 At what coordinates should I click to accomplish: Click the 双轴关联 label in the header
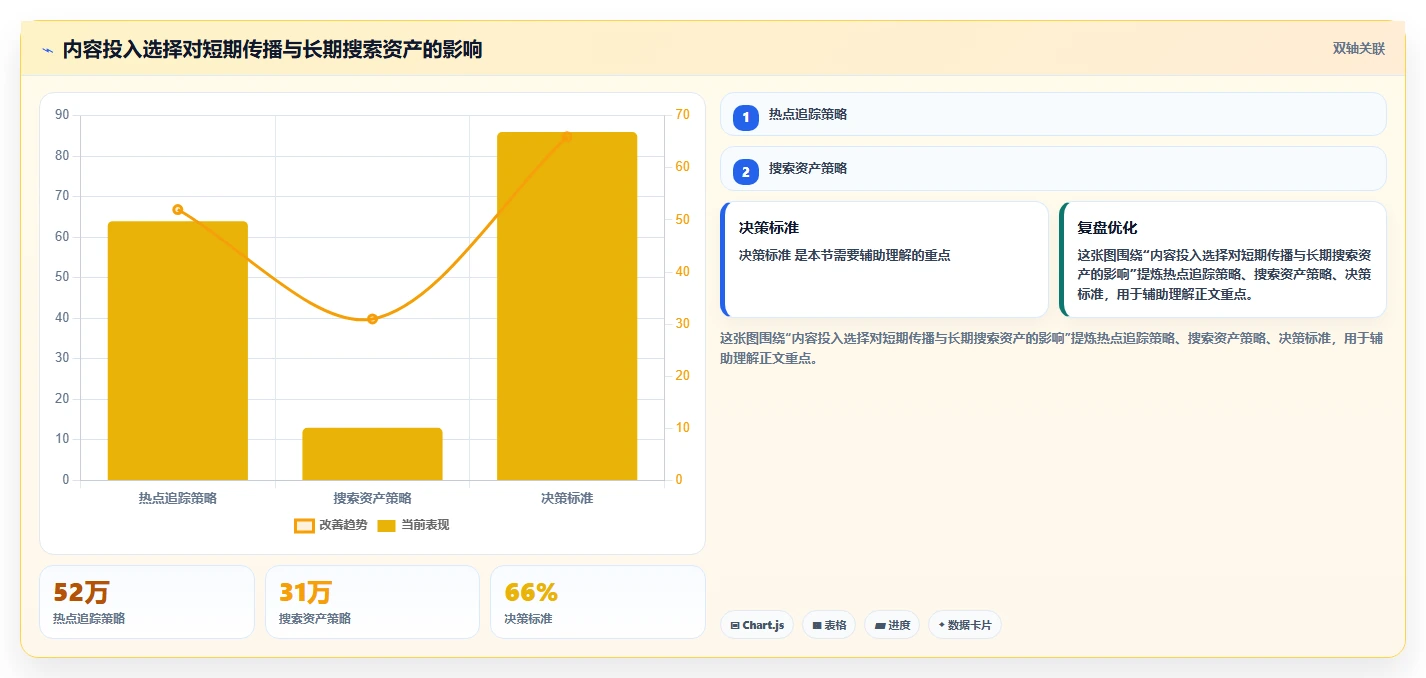(1359, 48)
